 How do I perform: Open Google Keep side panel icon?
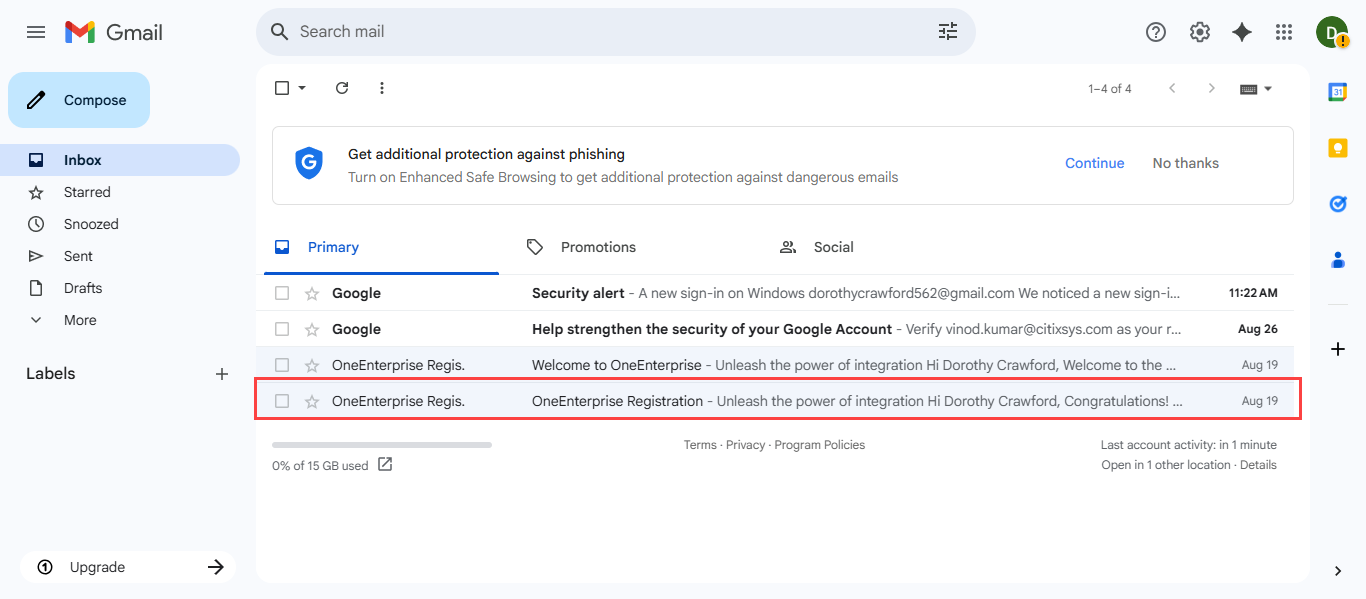1337,148
